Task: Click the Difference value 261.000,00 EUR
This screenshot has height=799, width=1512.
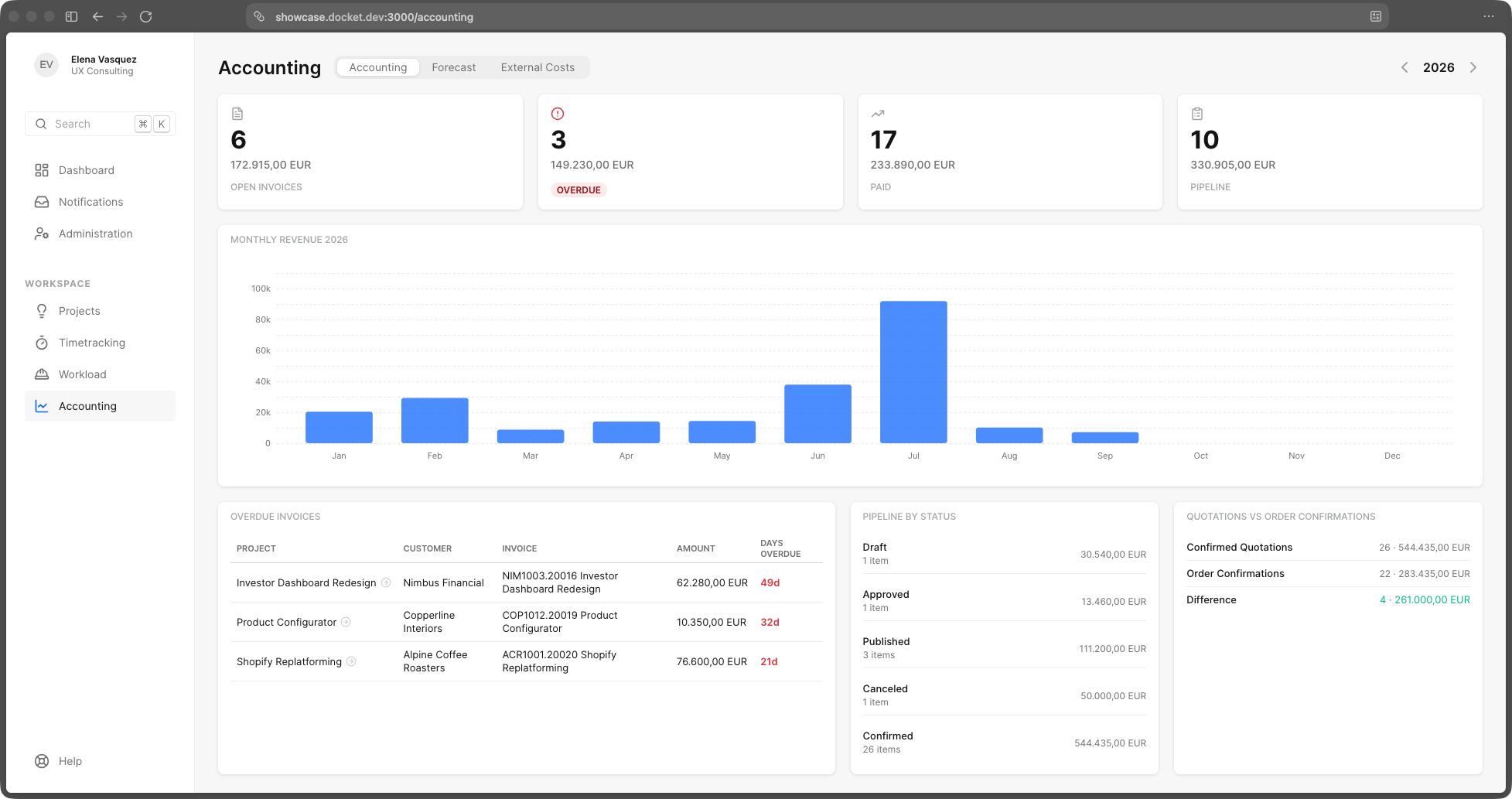Action: tap(1425, 599)
